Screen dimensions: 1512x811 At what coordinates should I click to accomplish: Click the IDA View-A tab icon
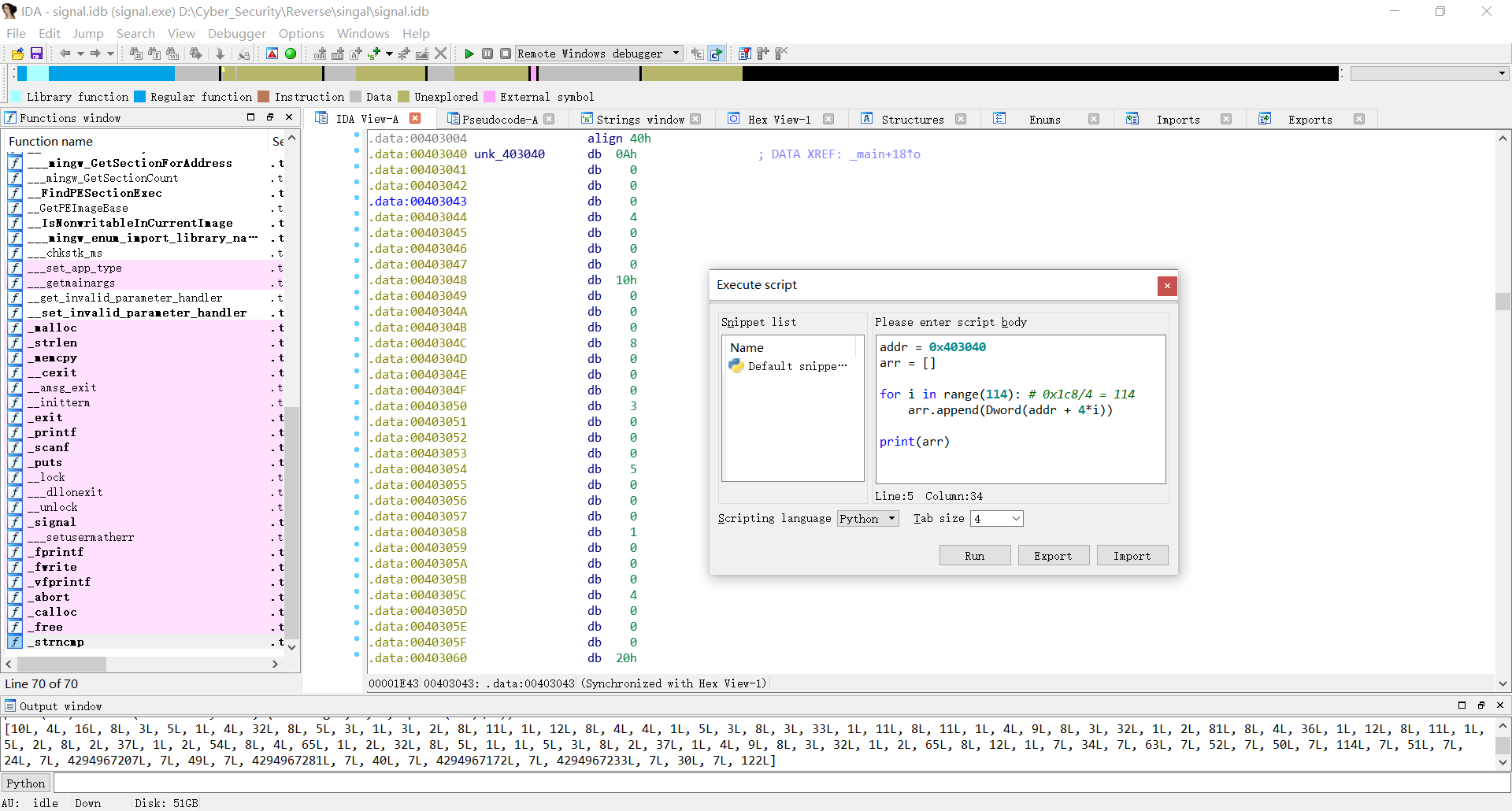pos(321,118)
